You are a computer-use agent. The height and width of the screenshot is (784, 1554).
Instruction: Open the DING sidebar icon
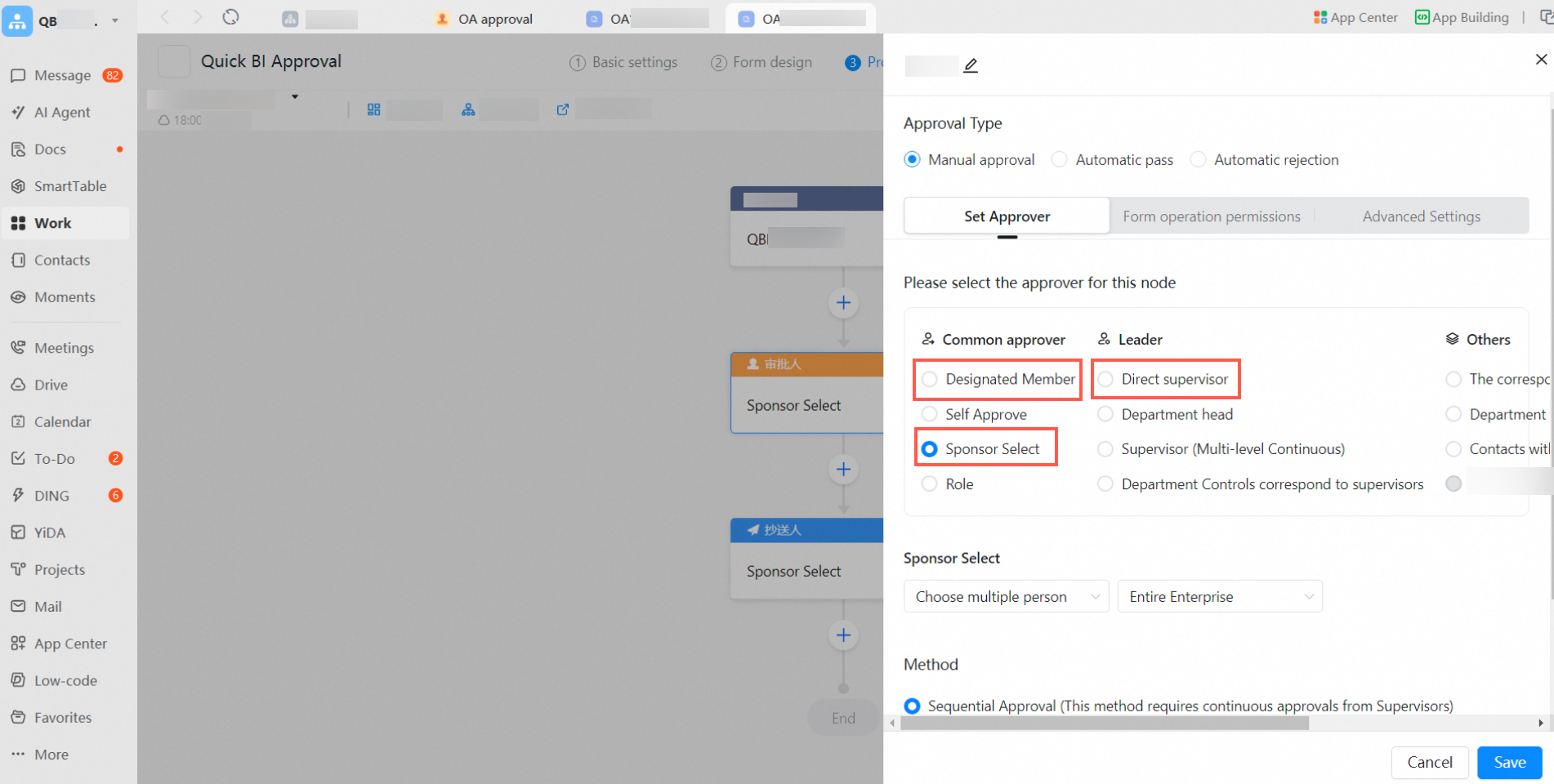[x=18, y=496]
